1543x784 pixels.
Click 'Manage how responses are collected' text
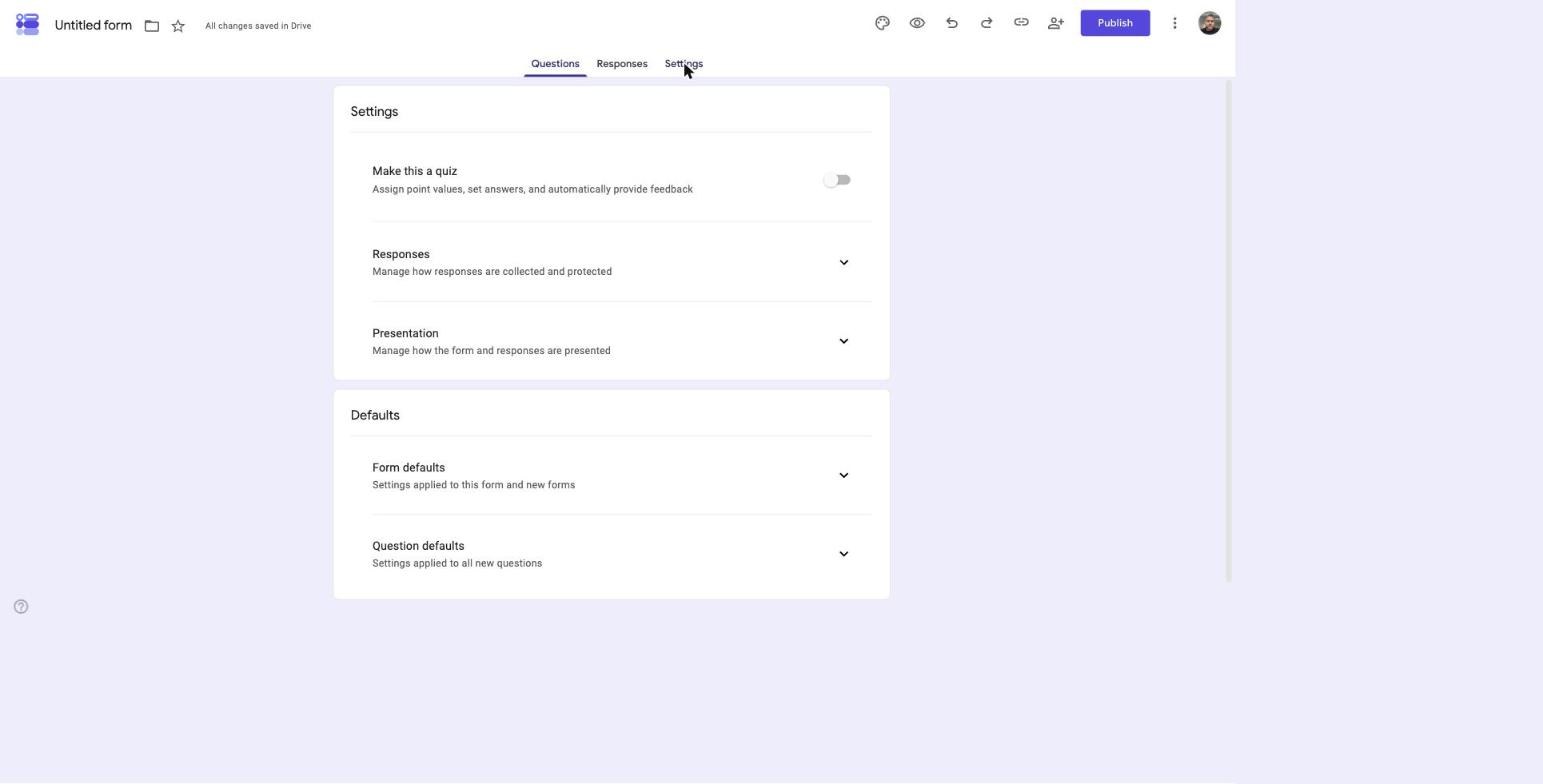pyautogui.click(x=492, y=272)
